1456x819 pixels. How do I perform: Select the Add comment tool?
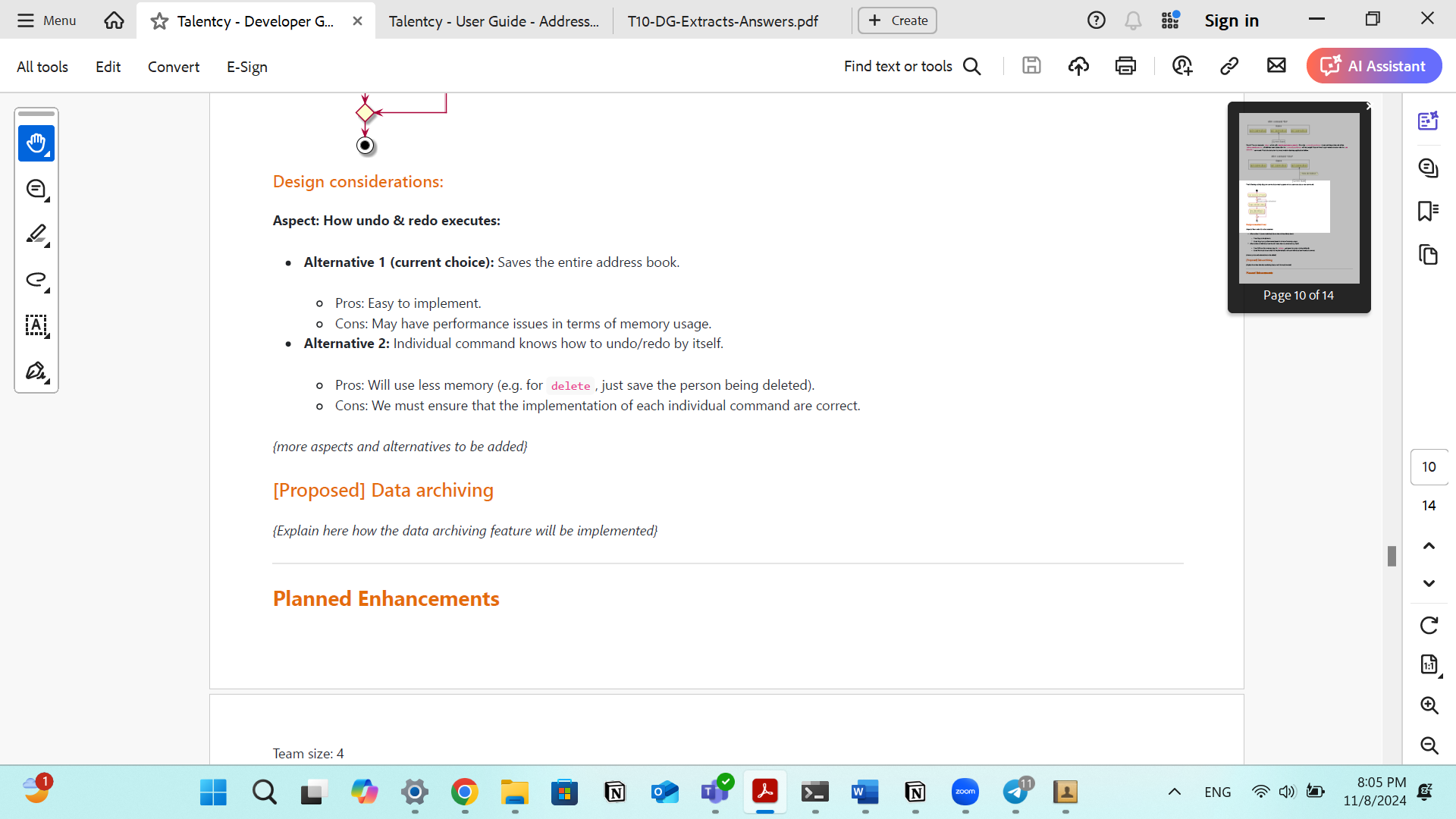[36, 189]
